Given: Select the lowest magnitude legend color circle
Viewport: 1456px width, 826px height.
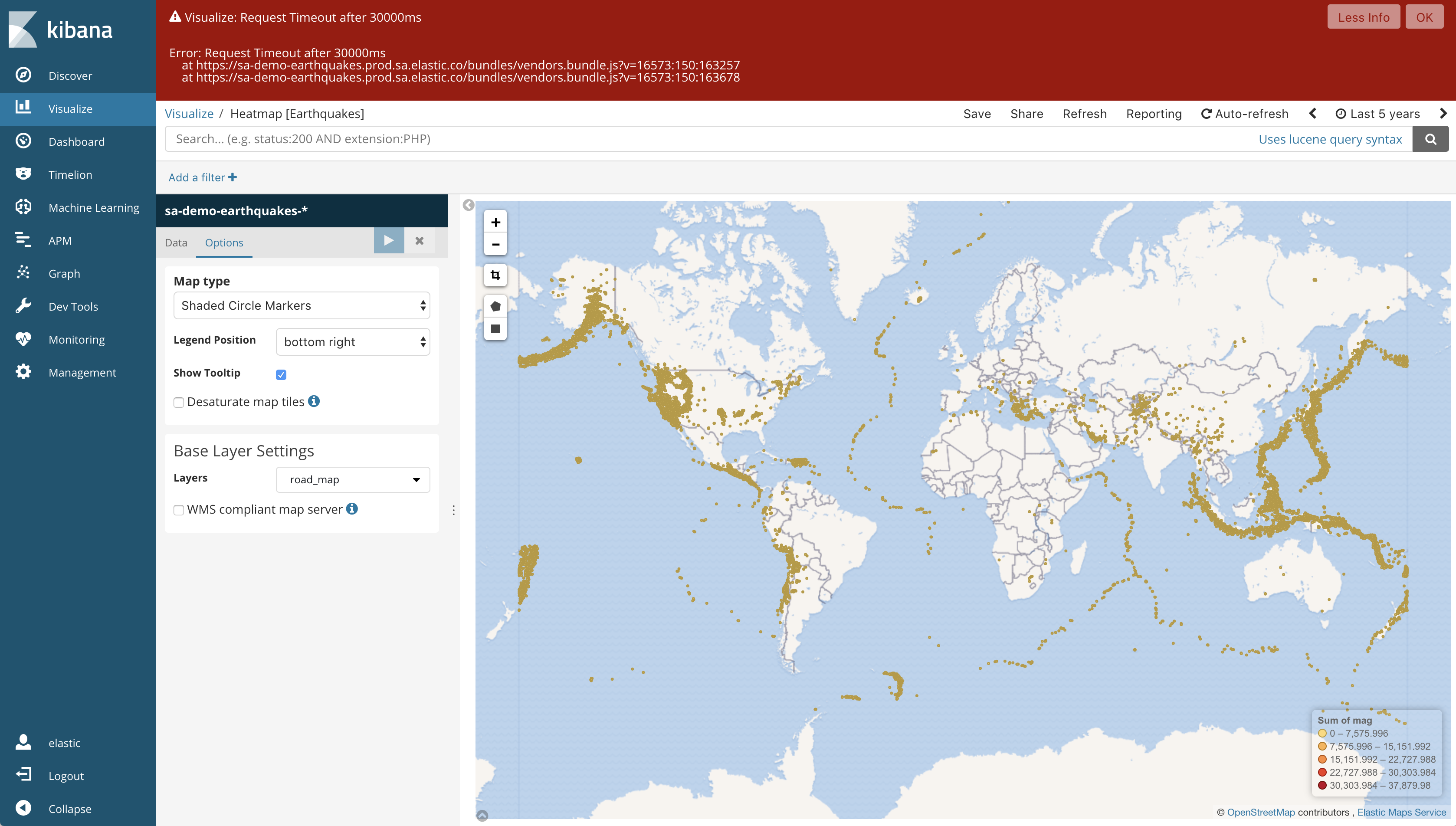Looking at the screenshot, I should [1323, 733].
